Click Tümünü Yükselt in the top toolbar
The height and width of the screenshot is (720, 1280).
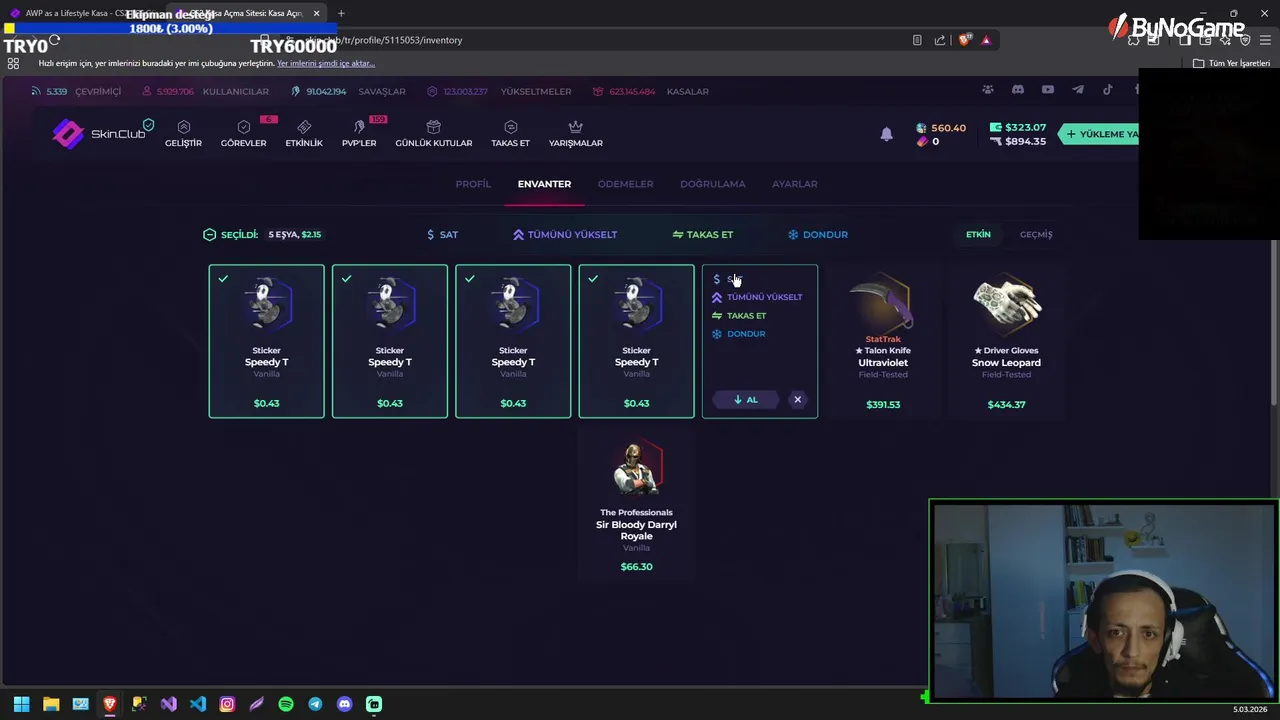(565, 234)
